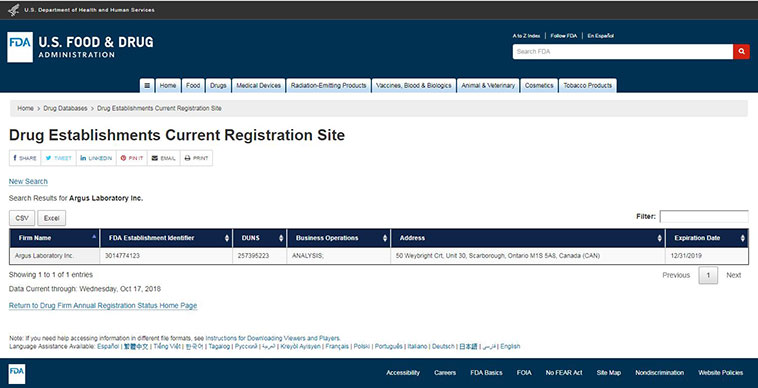The width and height of the screenshot is (758, 388).
Task: Open the hamburger menu tab
Action: click(147, 86)
